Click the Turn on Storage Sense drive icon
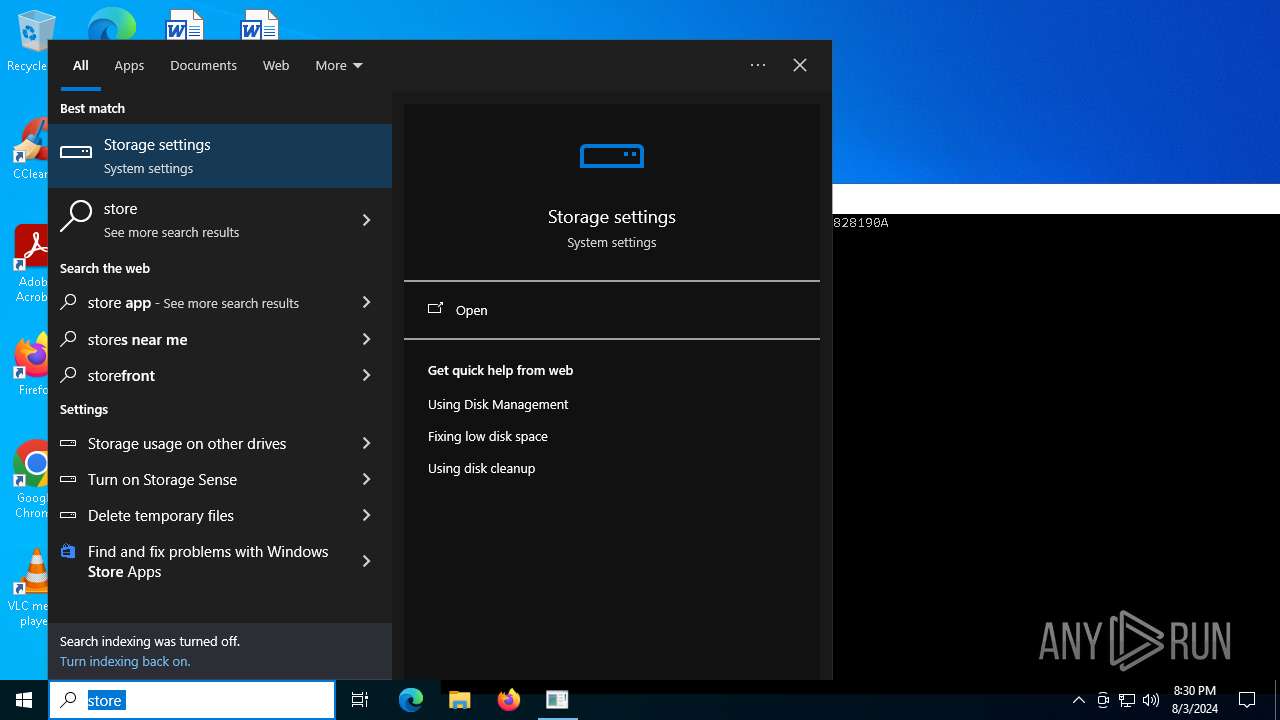Viewport: 1280px width, 720px height. 68,479
